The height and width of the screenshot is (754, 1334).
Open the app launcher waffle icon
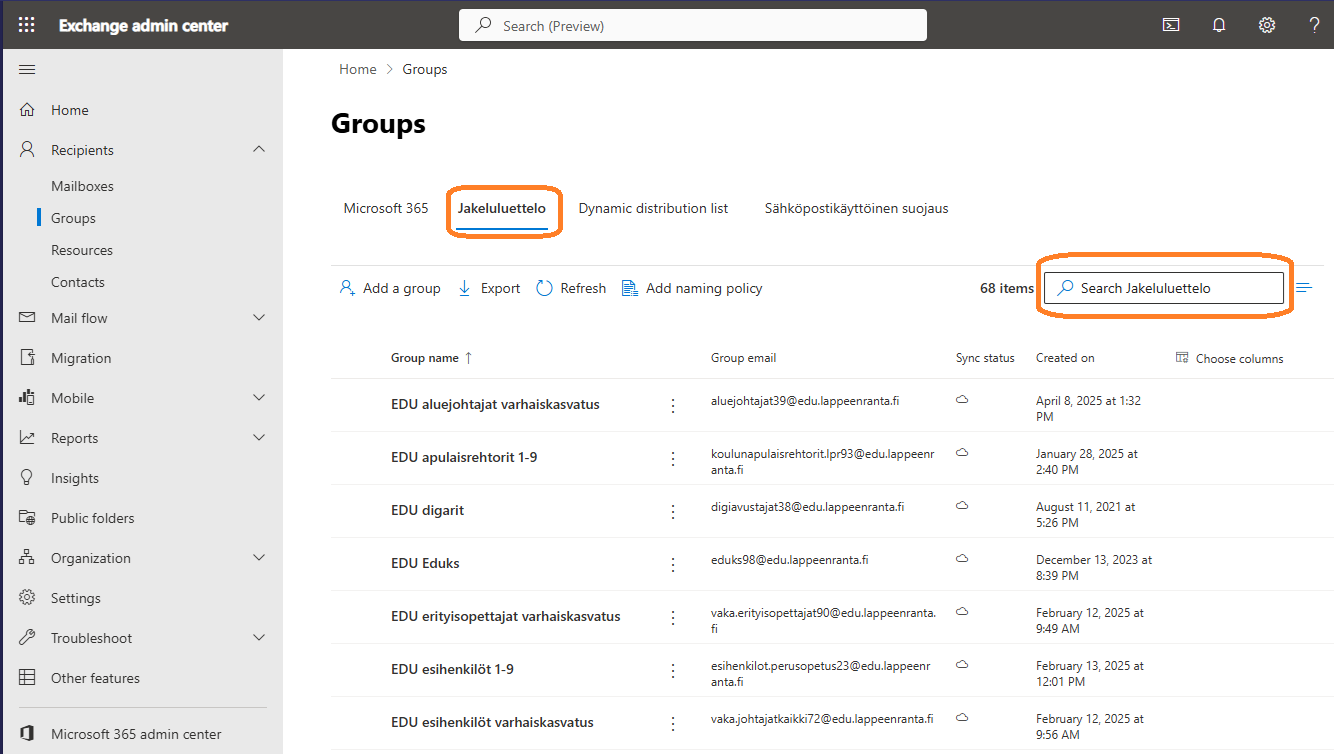tap(27, 25)
